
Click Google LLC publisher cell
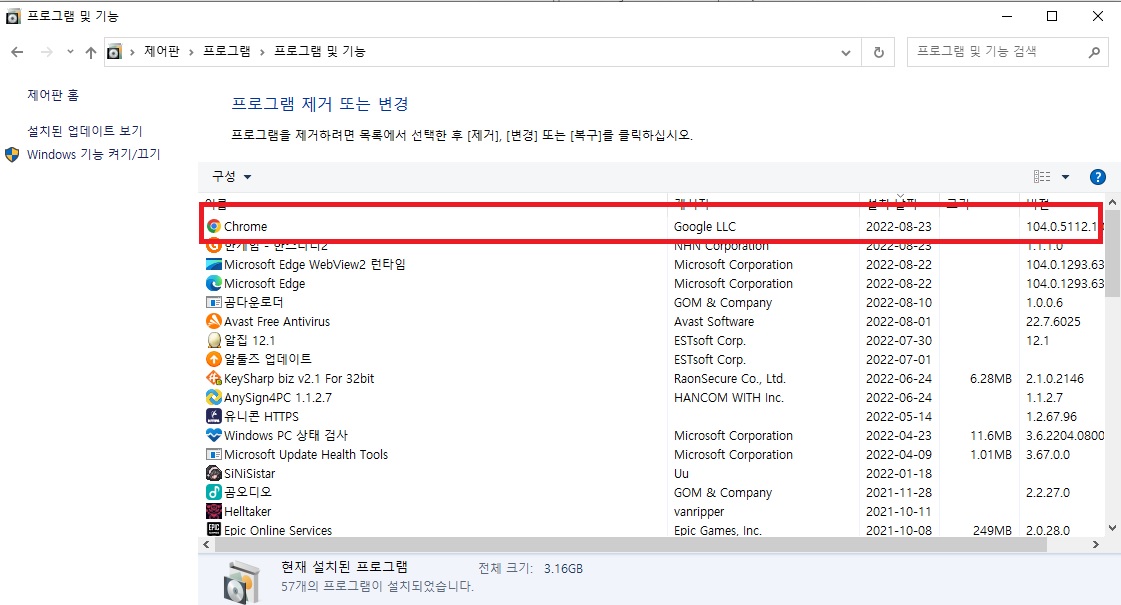[704, 226]
